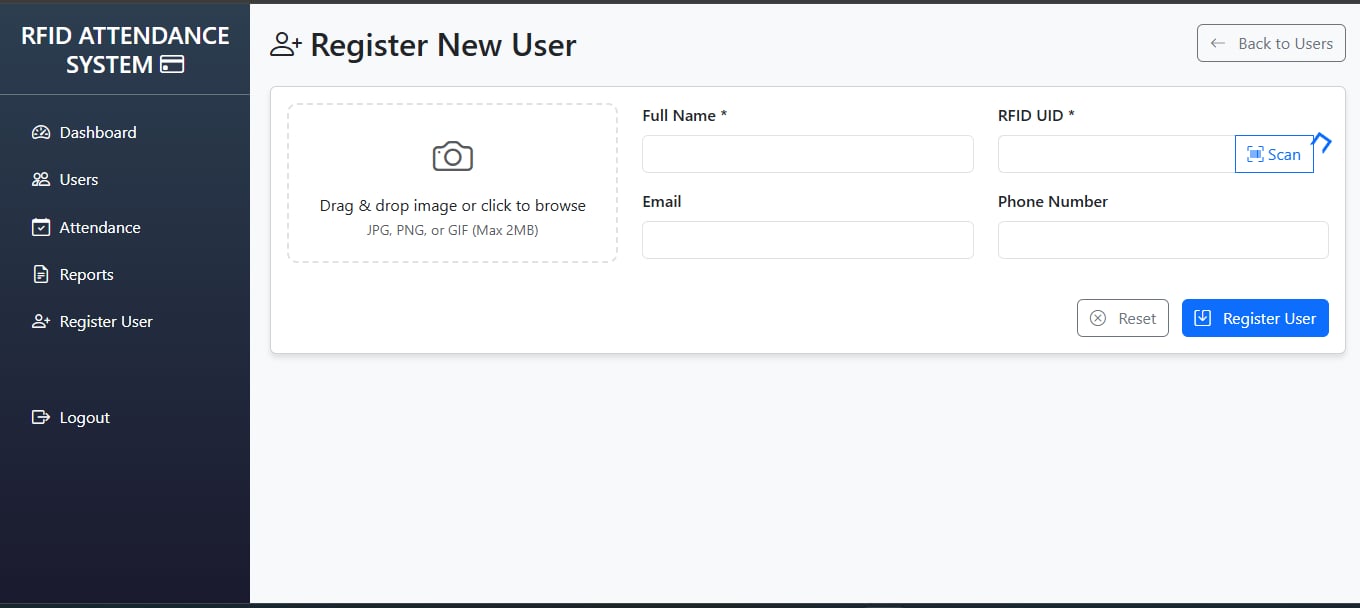The height and width of the screenshot is (608, 1360).
Task: Clear the form with Reset
Action: 1122,318
